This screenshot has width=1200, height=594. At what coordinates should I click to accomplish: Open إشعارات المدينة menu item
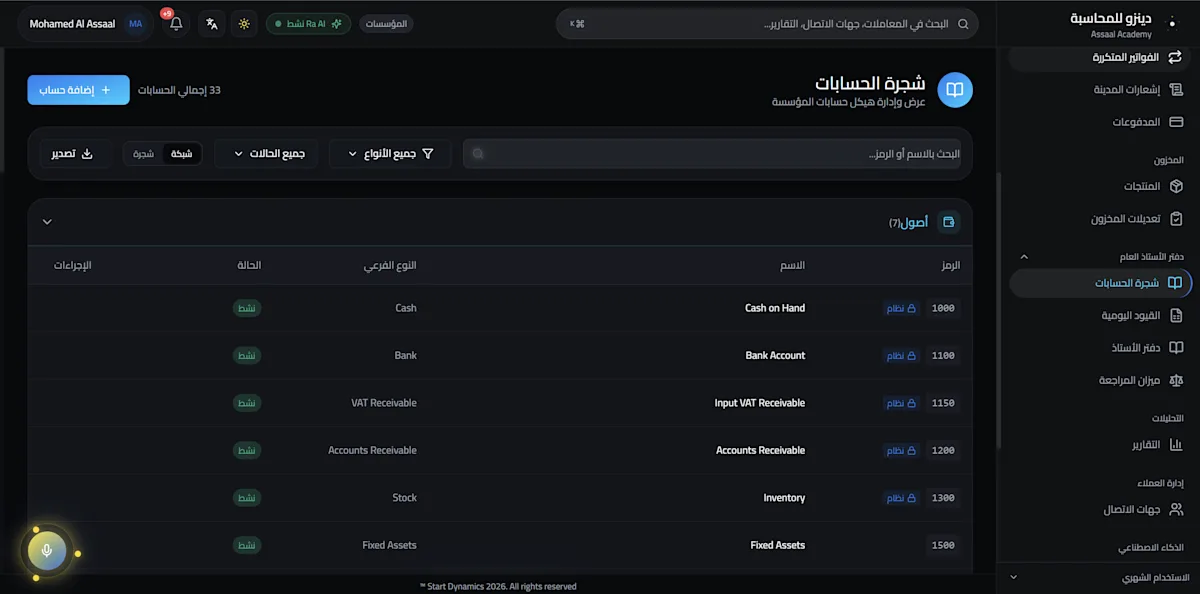pyautogui.click(x=1100, y=90)
